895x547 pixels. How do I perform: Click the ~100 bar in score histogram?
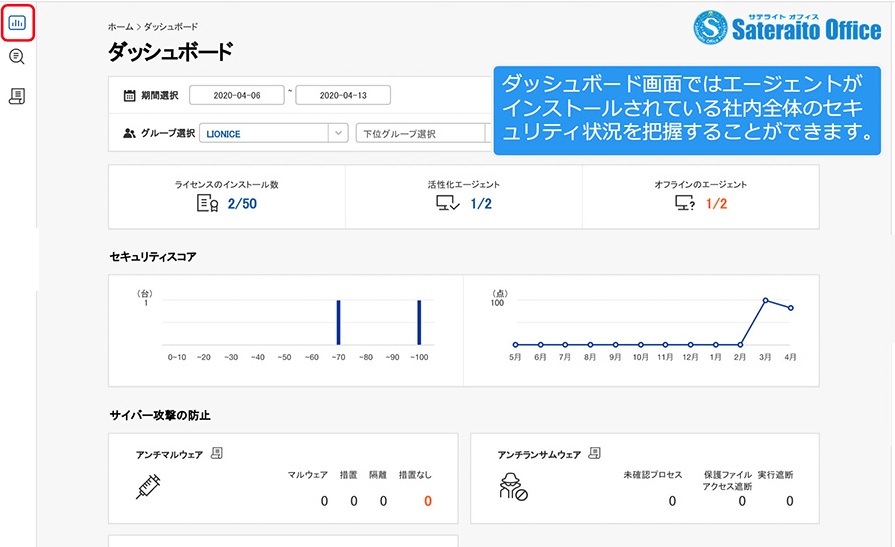(x=419, y=323)
